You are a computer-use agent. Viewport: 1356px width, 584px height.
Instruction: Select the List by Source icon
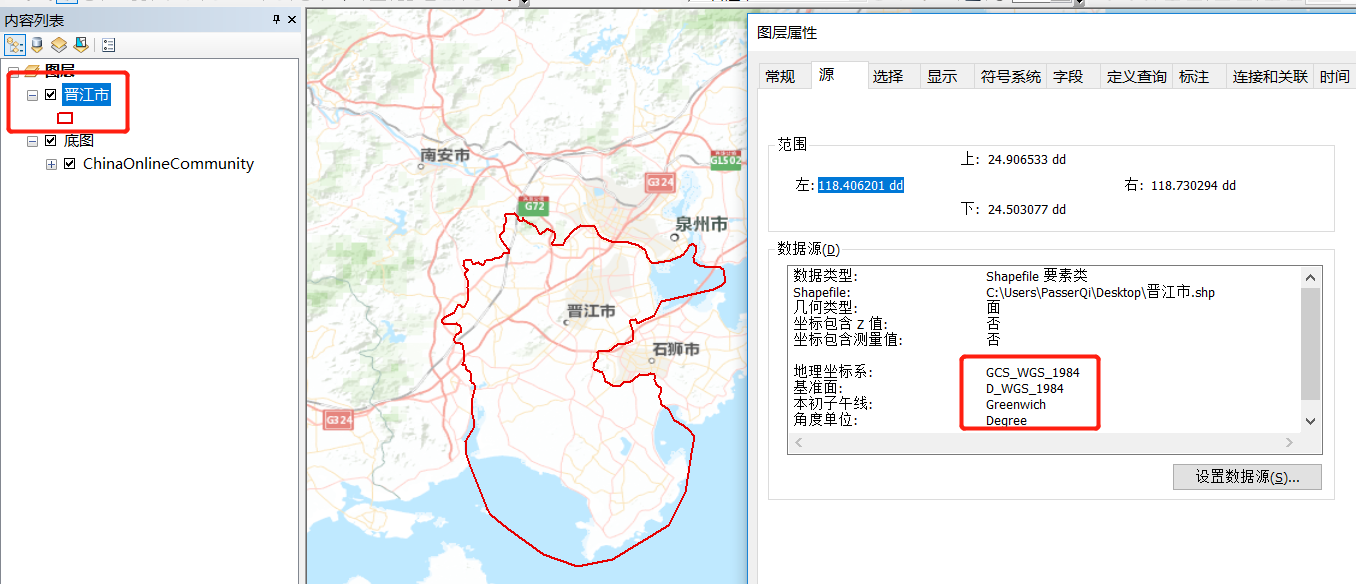pyautogui.click(x=37, y=44)
